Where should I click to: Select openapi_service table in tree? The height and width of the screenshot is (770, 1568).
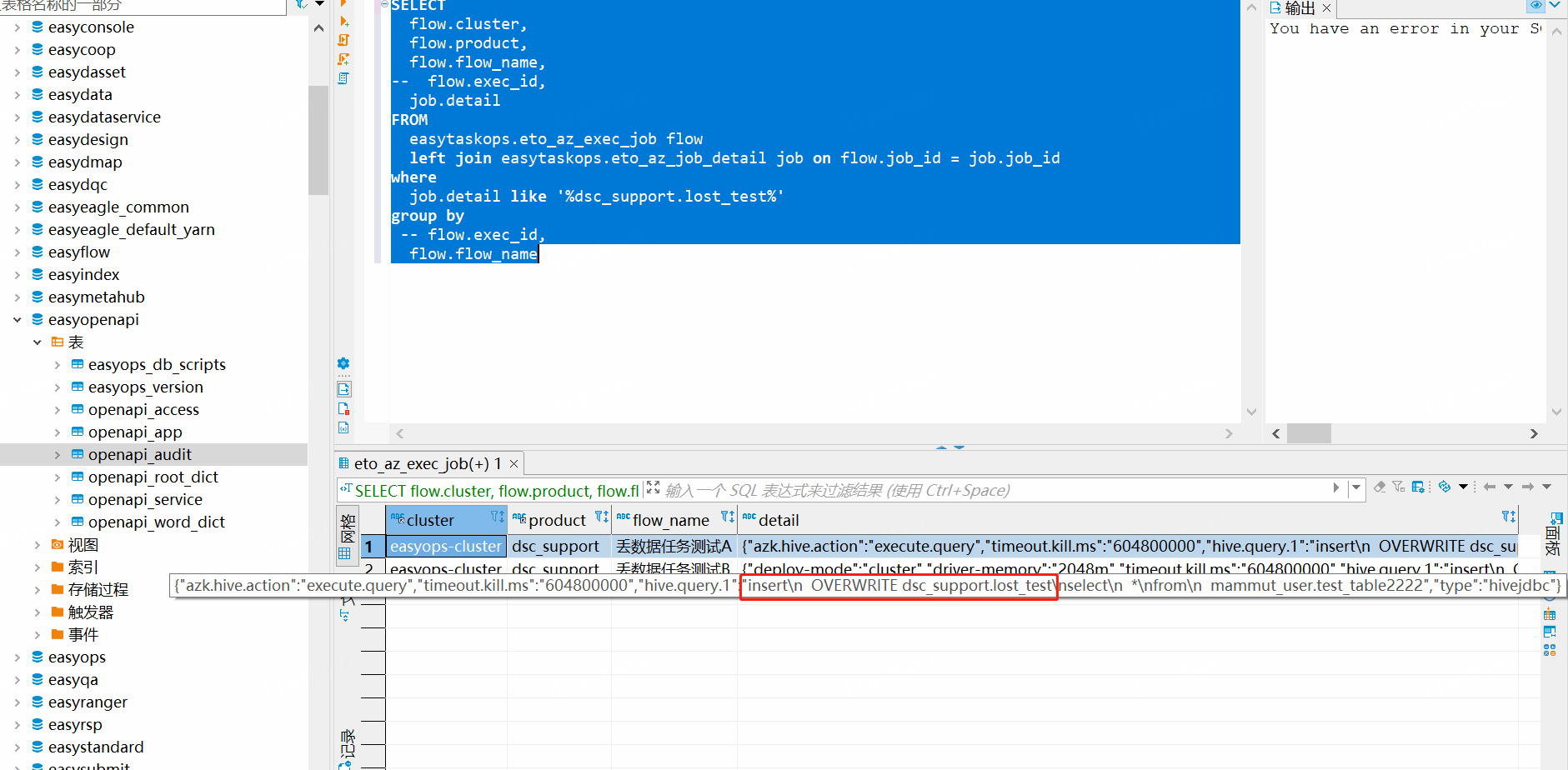coord(145,500)
